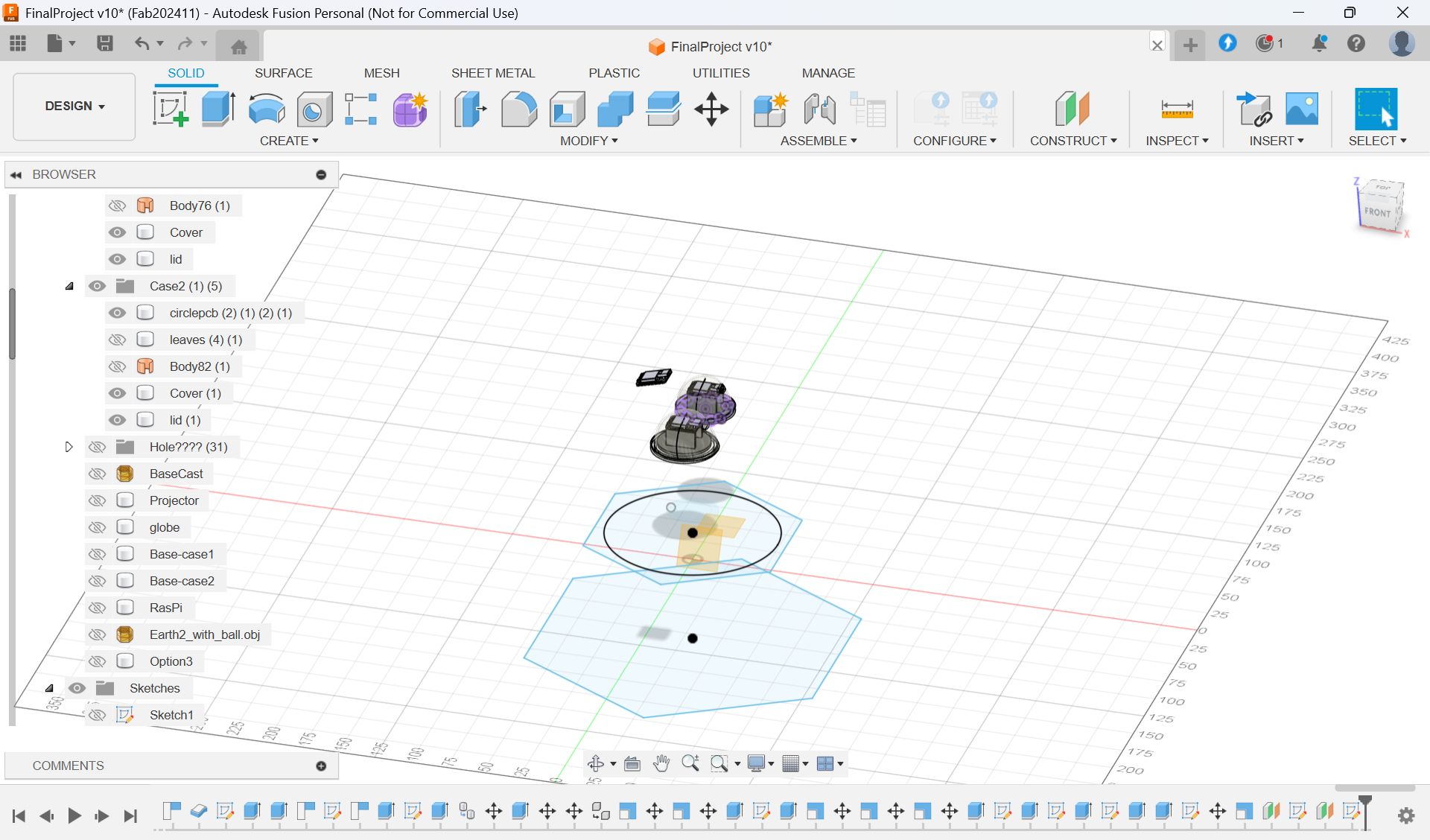1430x840 pixels.
Task: Play the timeline
Action: [x=74, y=816]
